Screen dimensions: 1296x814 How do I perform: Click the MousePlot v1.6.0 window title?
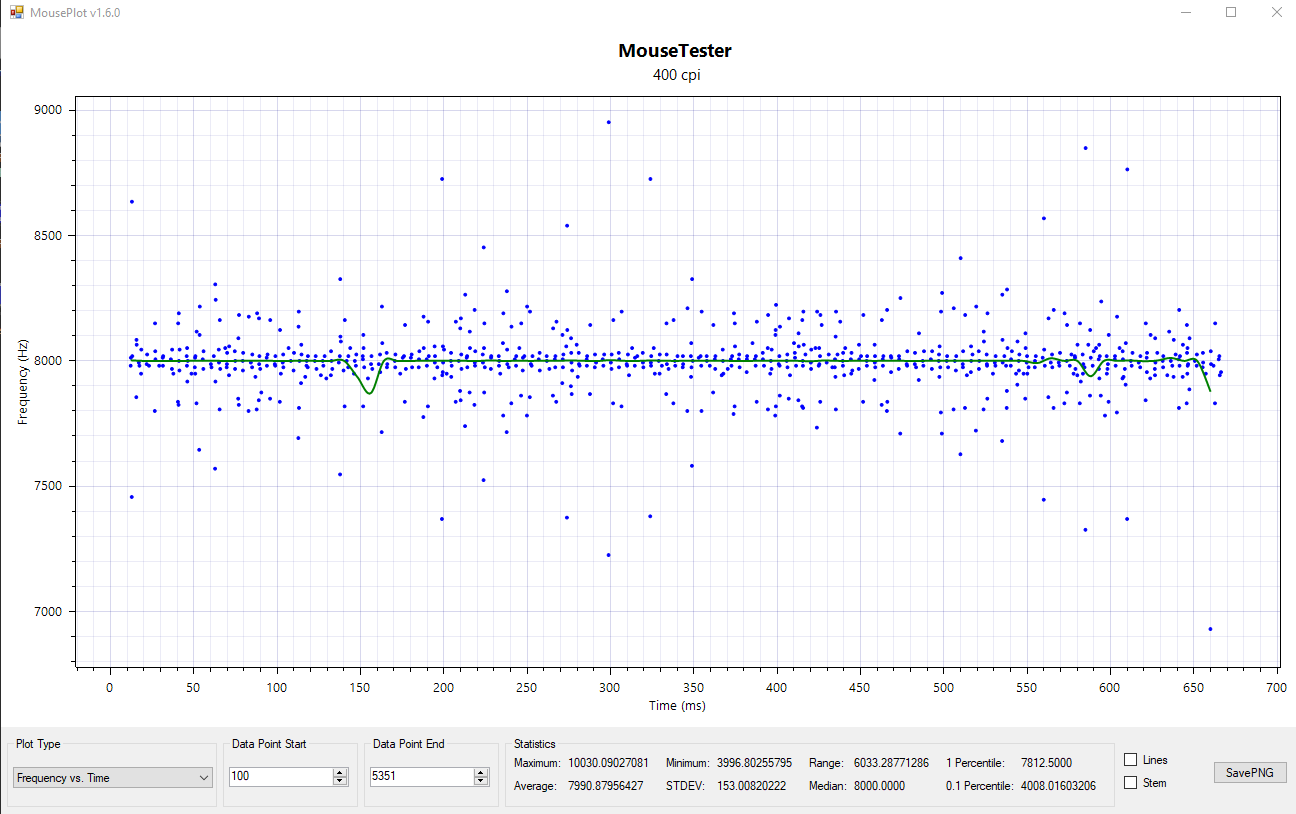point(75,12)
